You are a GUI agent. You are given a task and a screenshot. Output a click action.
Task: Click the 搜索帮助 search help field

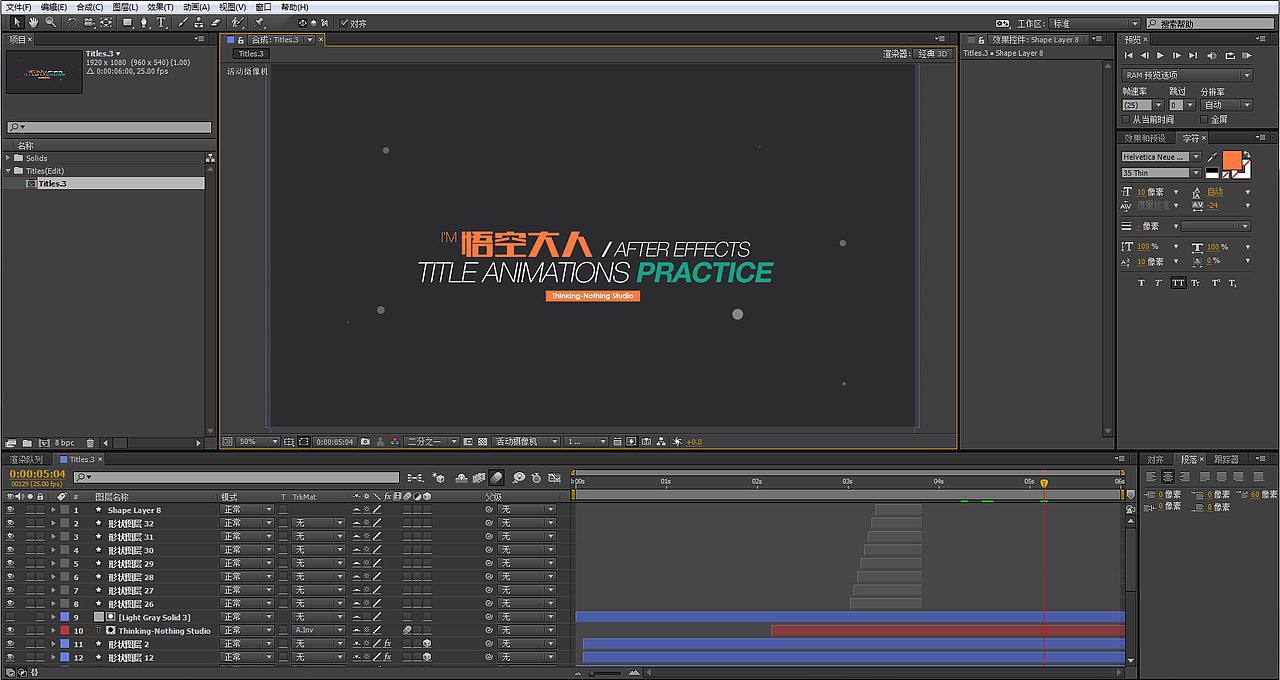point(1211,23)
